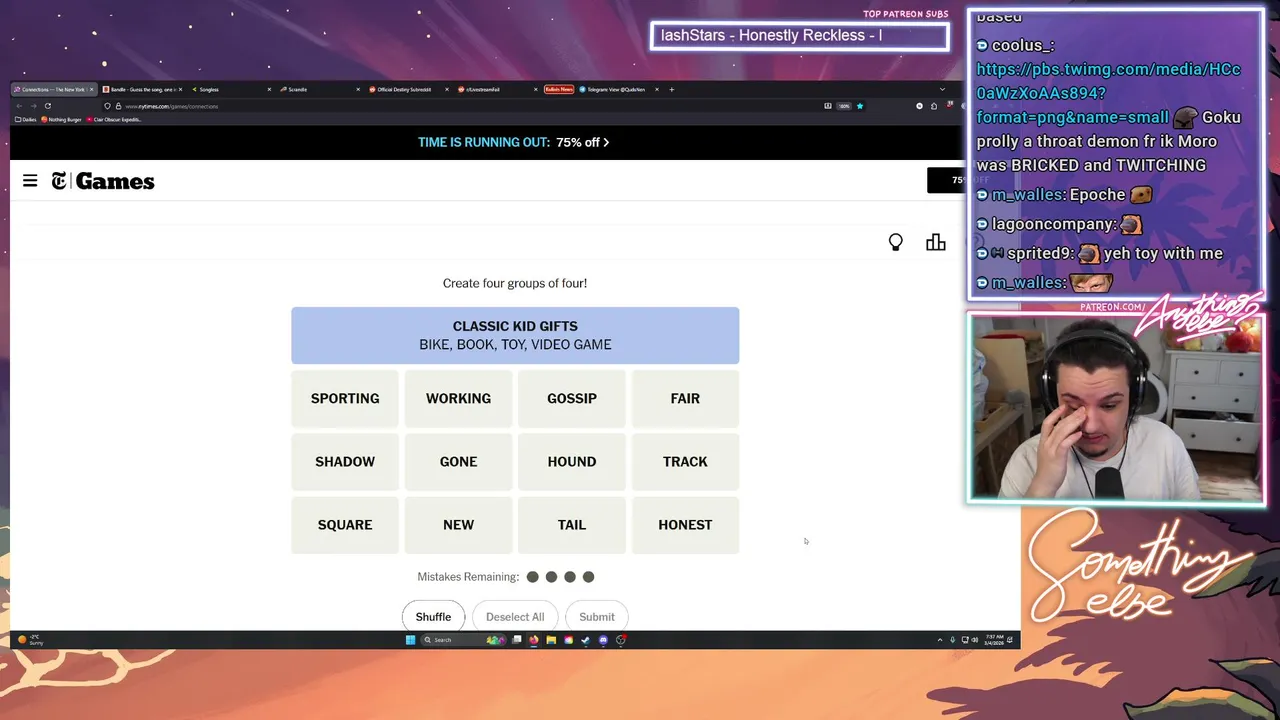This screenshot has width=1280, height=720.
Task: Open Firefox from the taskbar
Action: pyautogui.click(x=534, y=640)
